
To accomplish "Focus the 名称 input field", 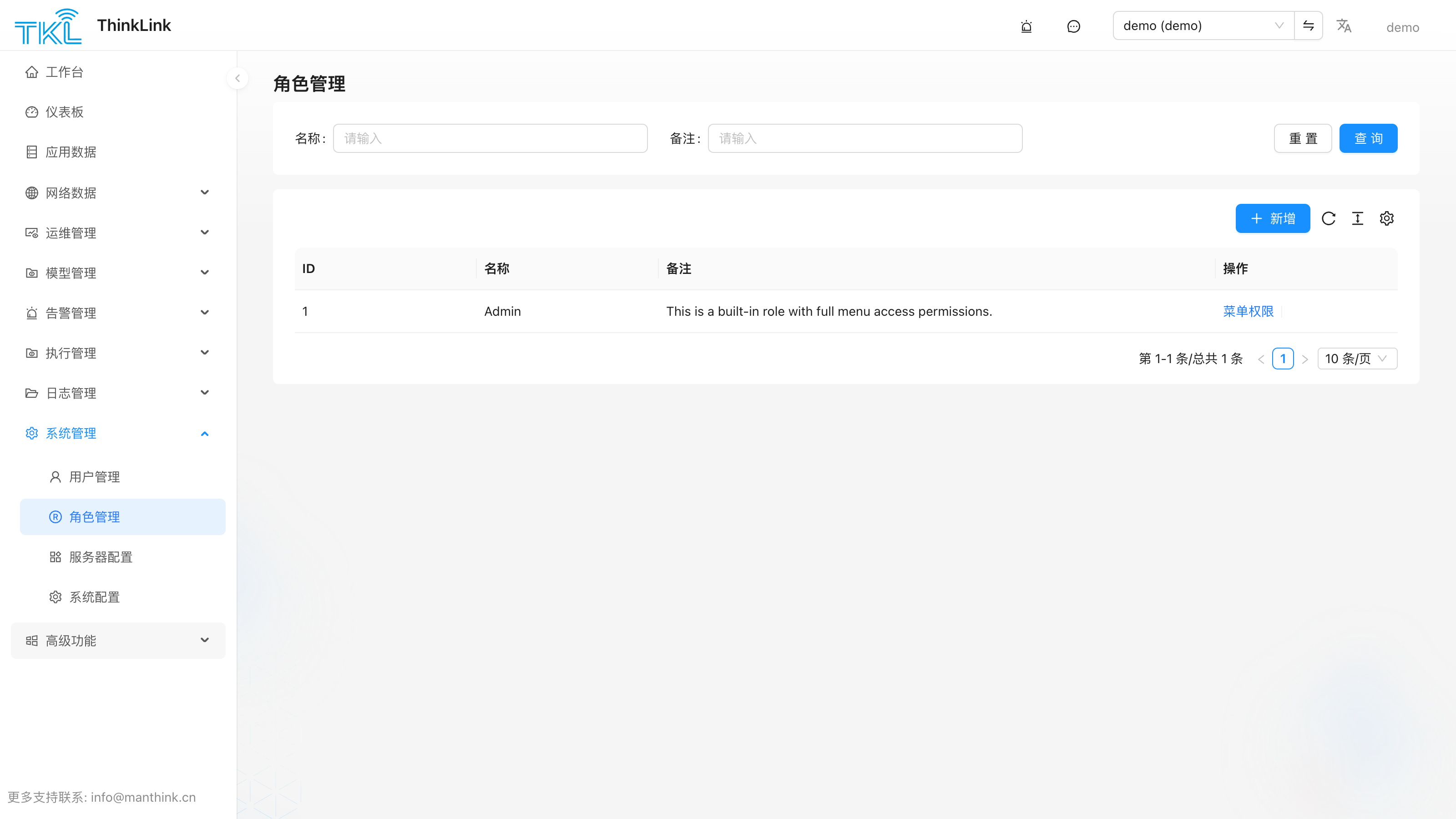I will point(490,138).
